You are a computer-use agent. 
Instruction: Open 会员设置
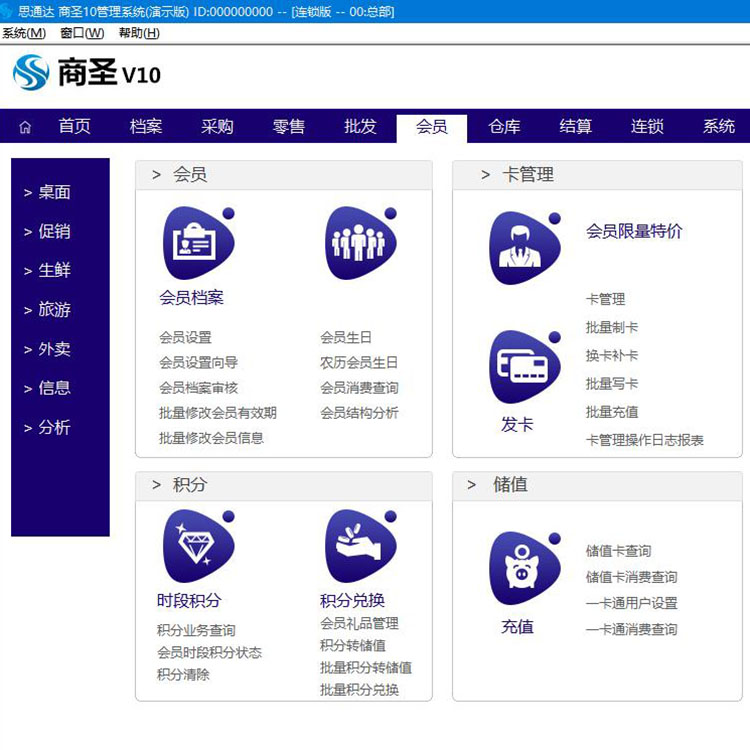pos(185,337)
